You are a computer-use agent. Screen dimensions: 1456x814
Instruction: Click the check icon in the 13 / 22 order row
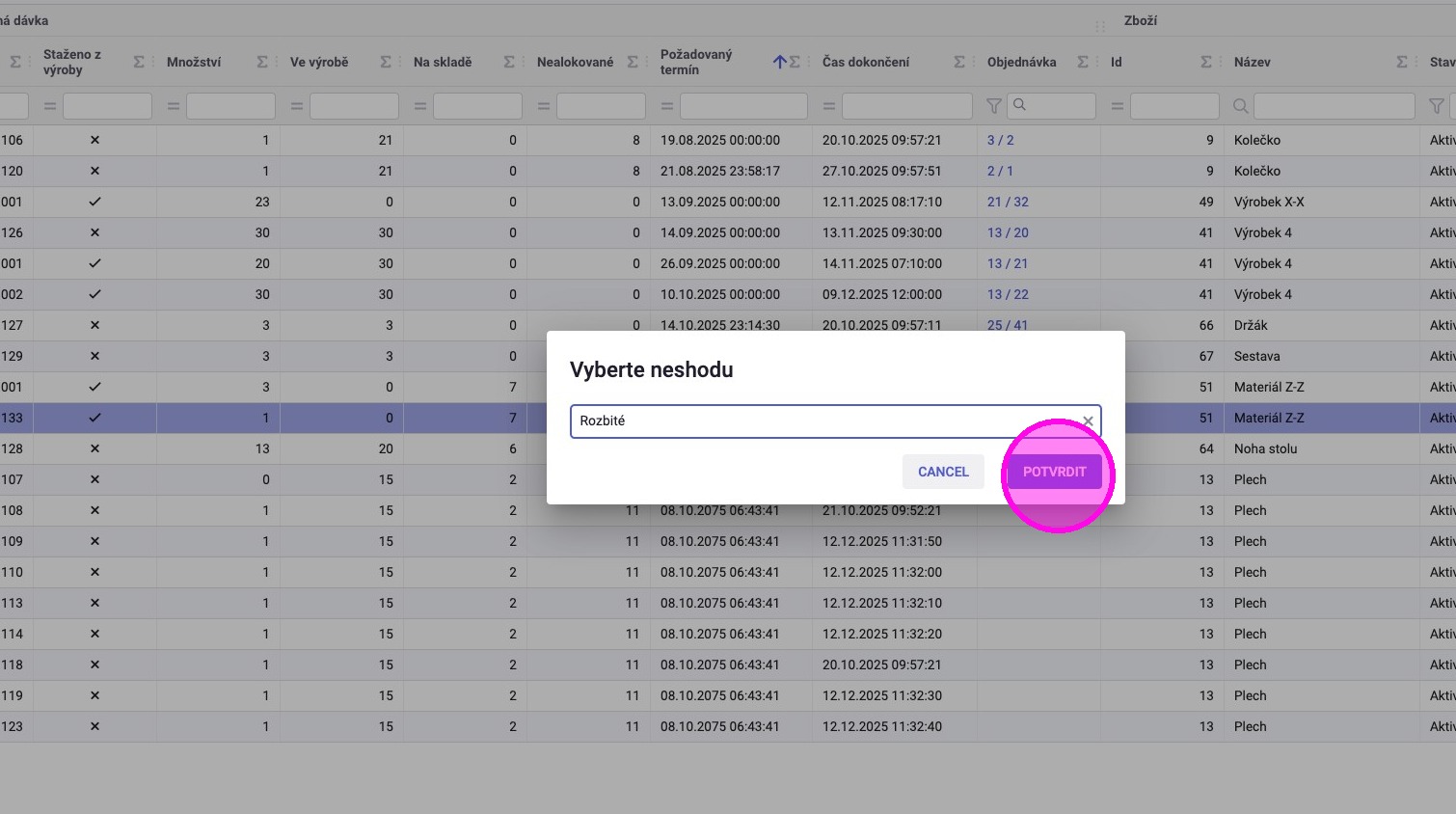(94, 294)
